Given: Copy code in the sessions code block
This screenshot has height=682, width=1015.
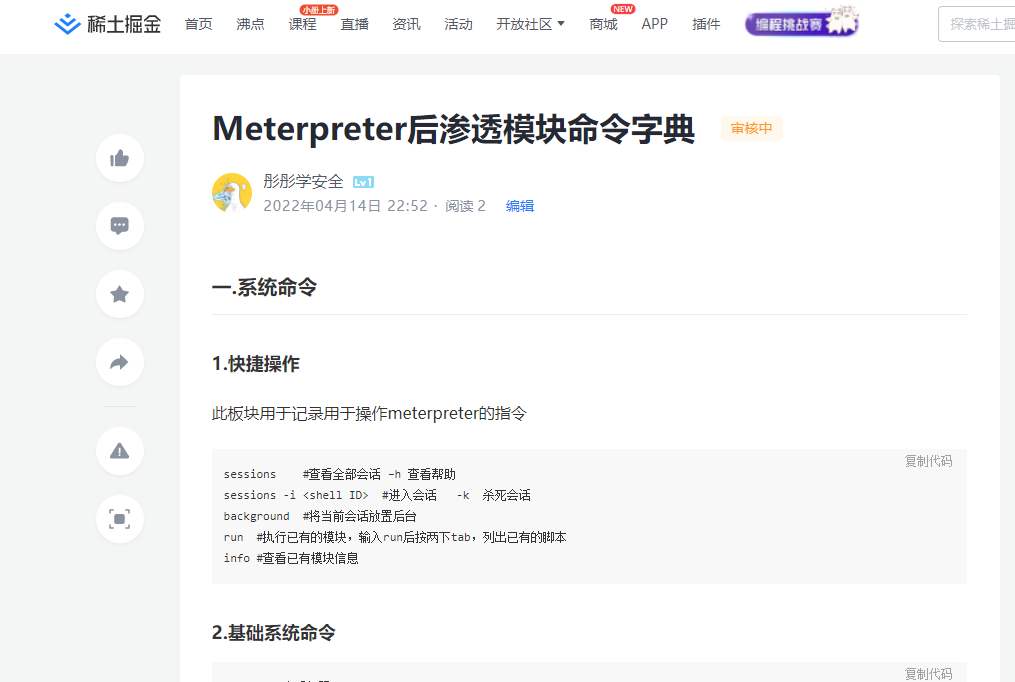Looking at the screenshot, I should click(x=928, y=461).
